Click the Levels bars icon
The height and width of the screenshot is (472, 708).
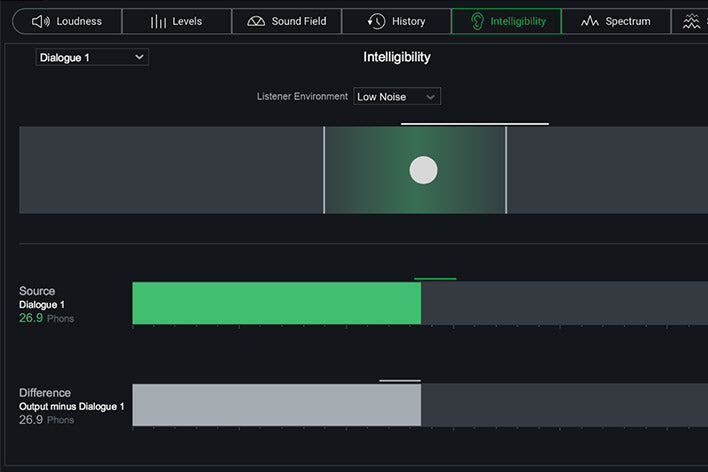[158, 21]
